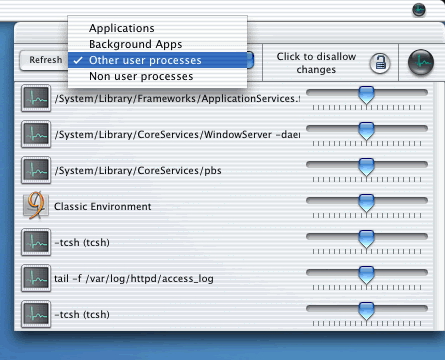Click the Click to disallow changes label
Screen dimensions: 445x360
click(x=316, y=63)
